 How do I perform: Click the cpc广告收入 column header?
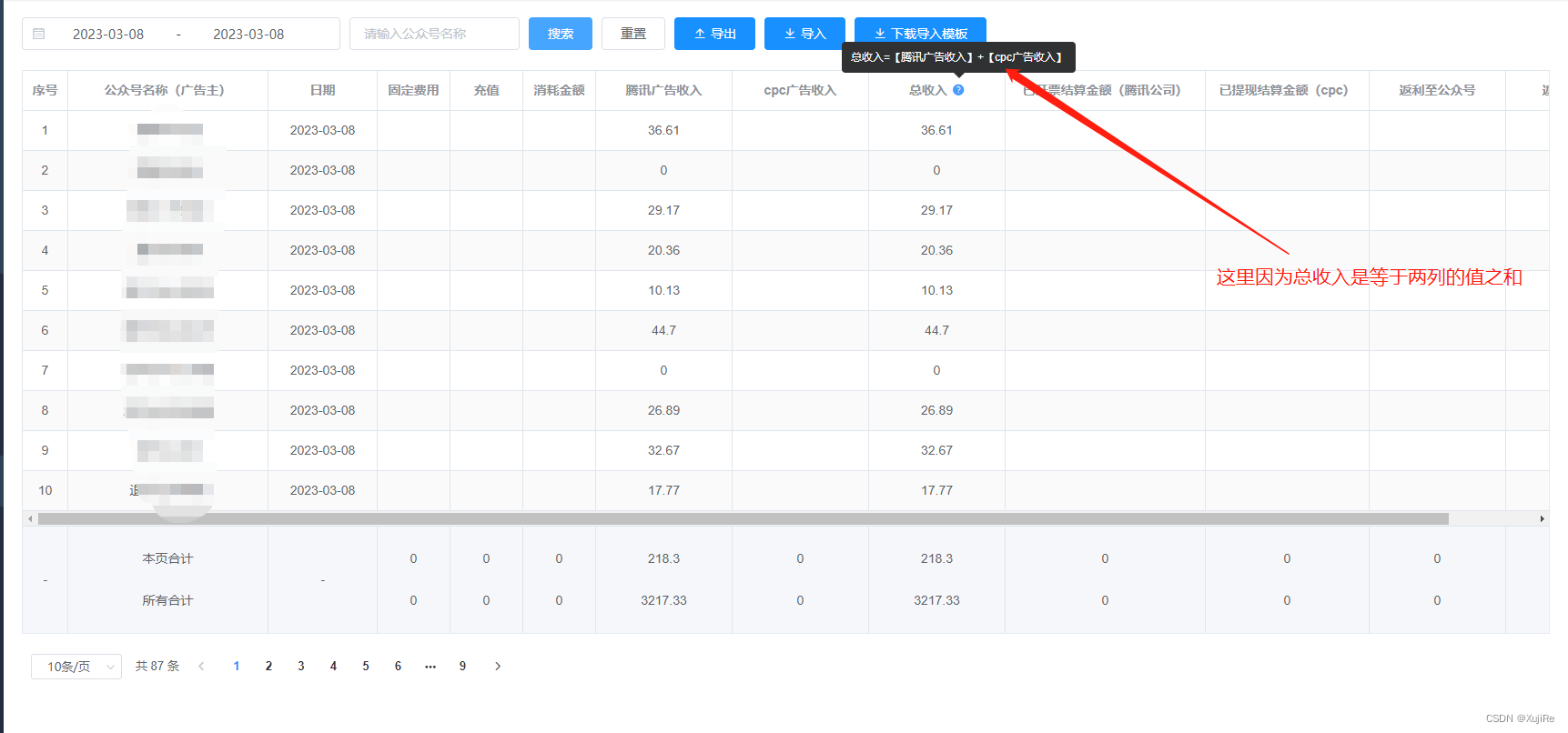(x=800, y=90)
